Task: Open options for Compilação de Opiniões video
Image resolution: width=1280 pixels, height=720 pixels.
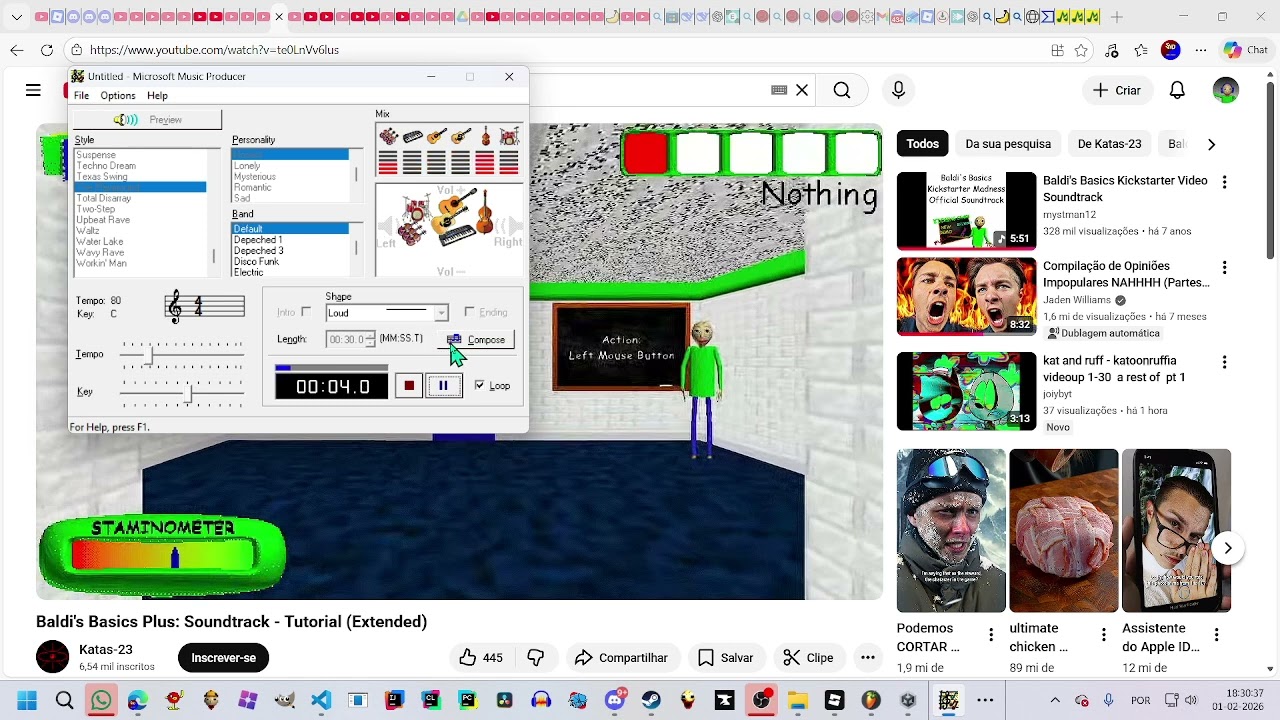Action: (x=1224, y=268)
